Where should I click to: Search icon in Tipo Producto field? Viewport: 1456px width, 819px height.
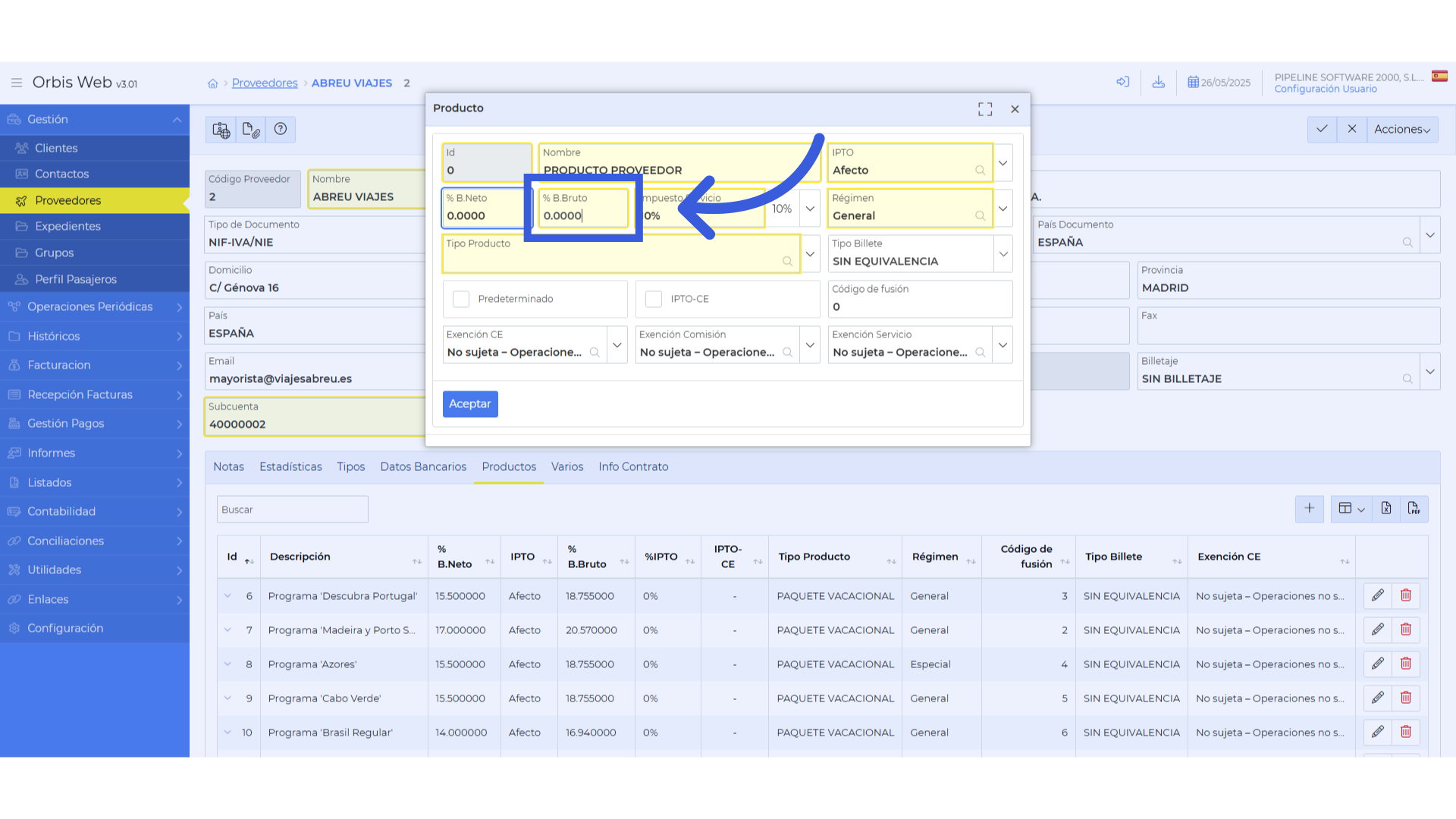[787, 262]
